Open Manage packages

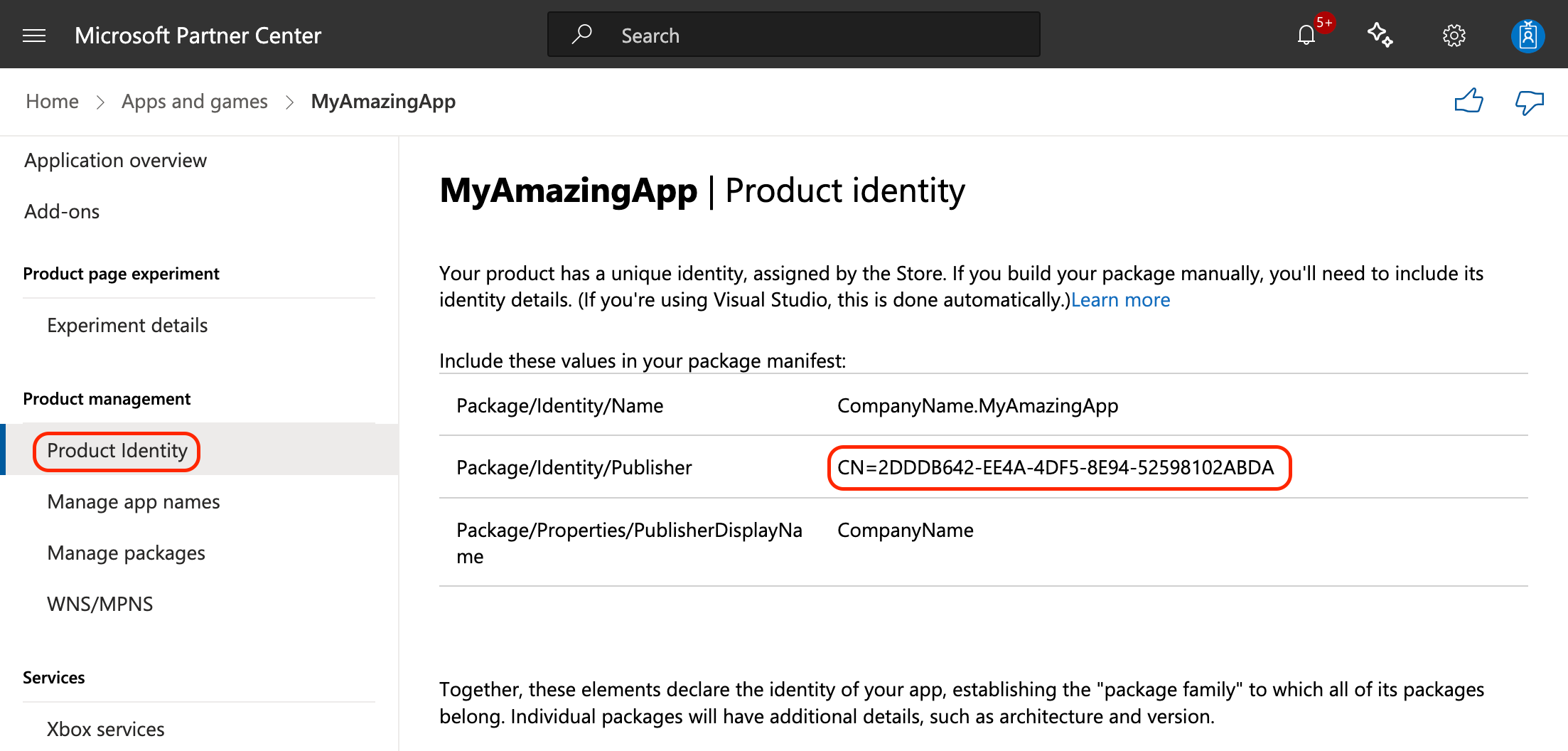click(x=126, y=553)
